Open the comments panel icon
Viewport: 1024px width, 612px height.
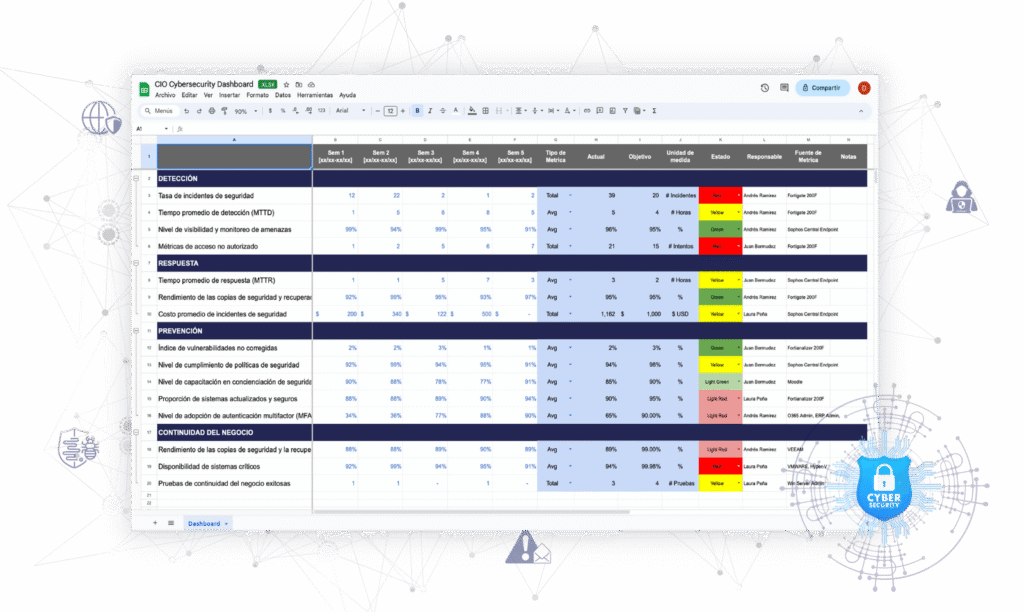pos(784,88)
